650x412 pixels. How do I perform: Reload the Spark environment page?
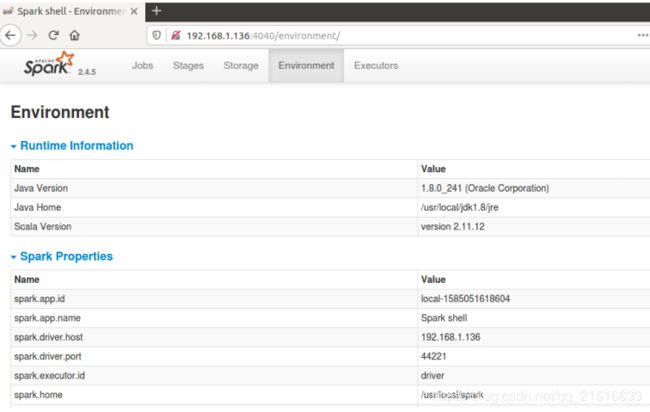pos(53,35)
